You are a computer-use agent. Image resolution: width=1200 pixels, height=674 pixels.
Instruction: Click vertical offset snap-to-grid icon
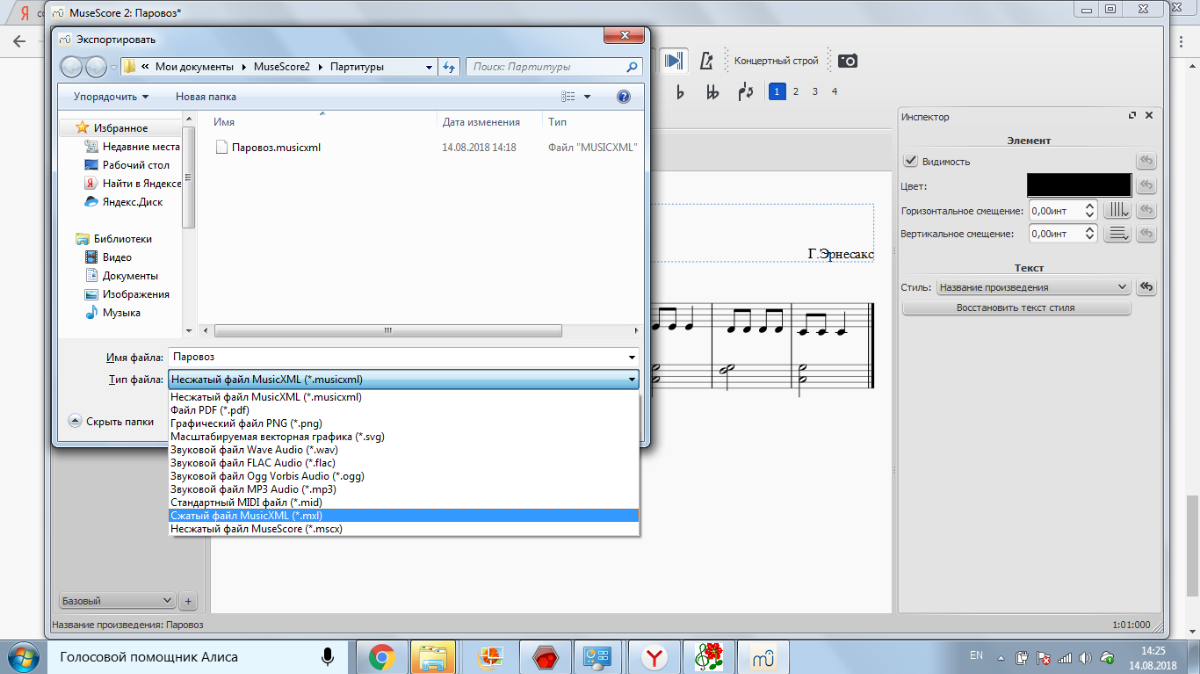(1118, 234)
